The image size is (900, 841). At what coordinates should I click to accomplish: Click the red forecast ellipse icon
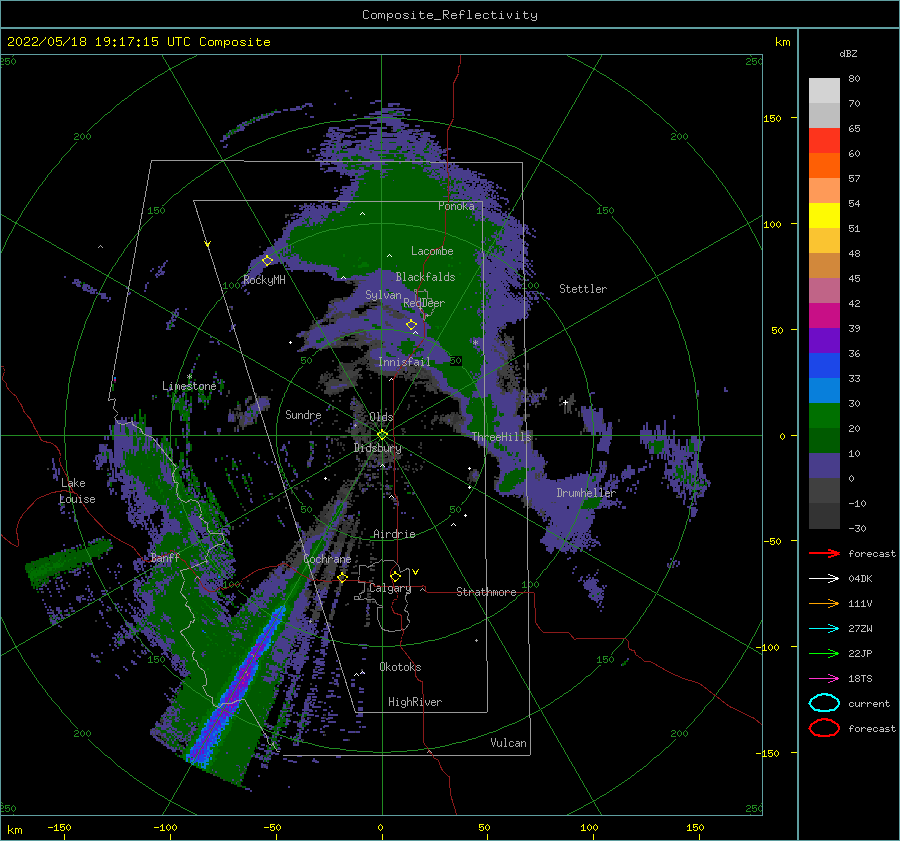(824, 728)
